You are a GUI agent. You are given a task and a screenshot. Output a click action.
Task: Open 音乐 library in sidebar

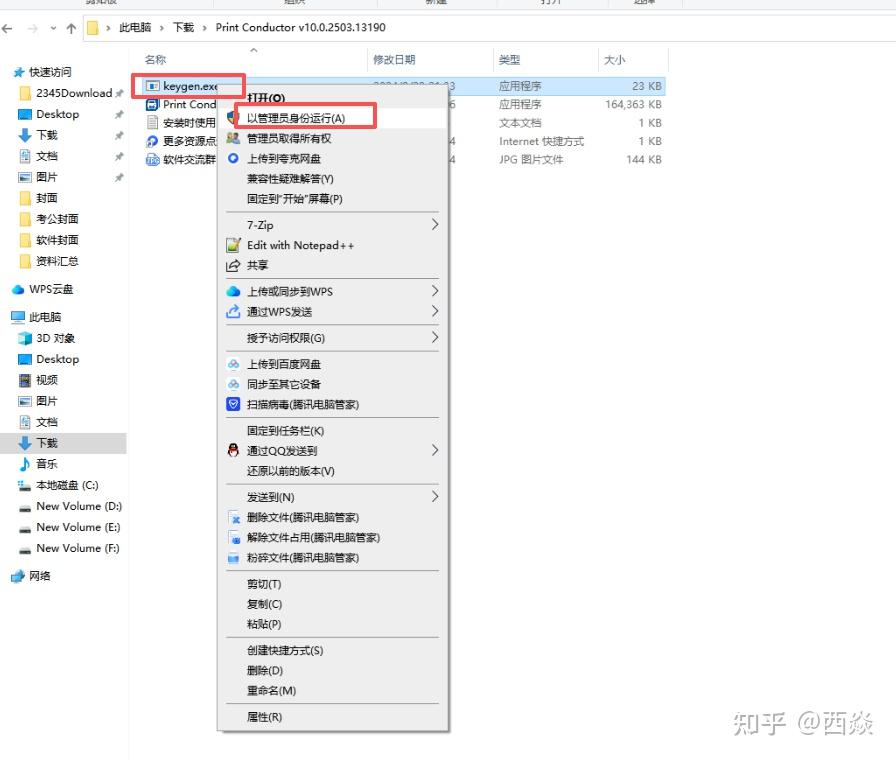click(47, 464)
